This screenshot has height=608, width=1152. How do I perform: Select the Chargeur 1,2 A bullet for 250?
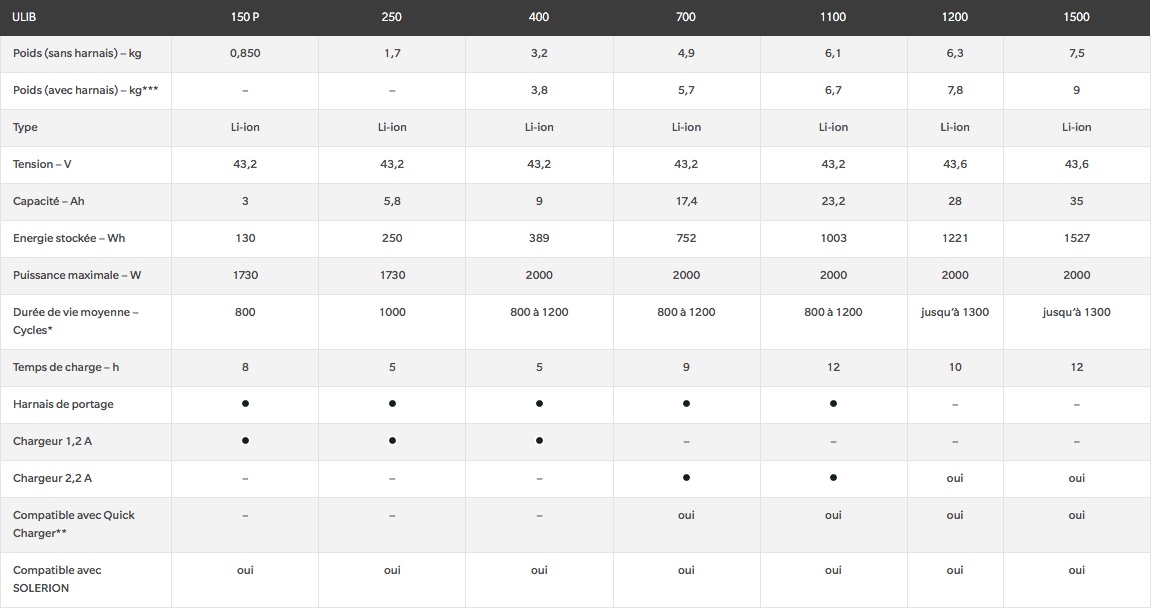(392, 441)
